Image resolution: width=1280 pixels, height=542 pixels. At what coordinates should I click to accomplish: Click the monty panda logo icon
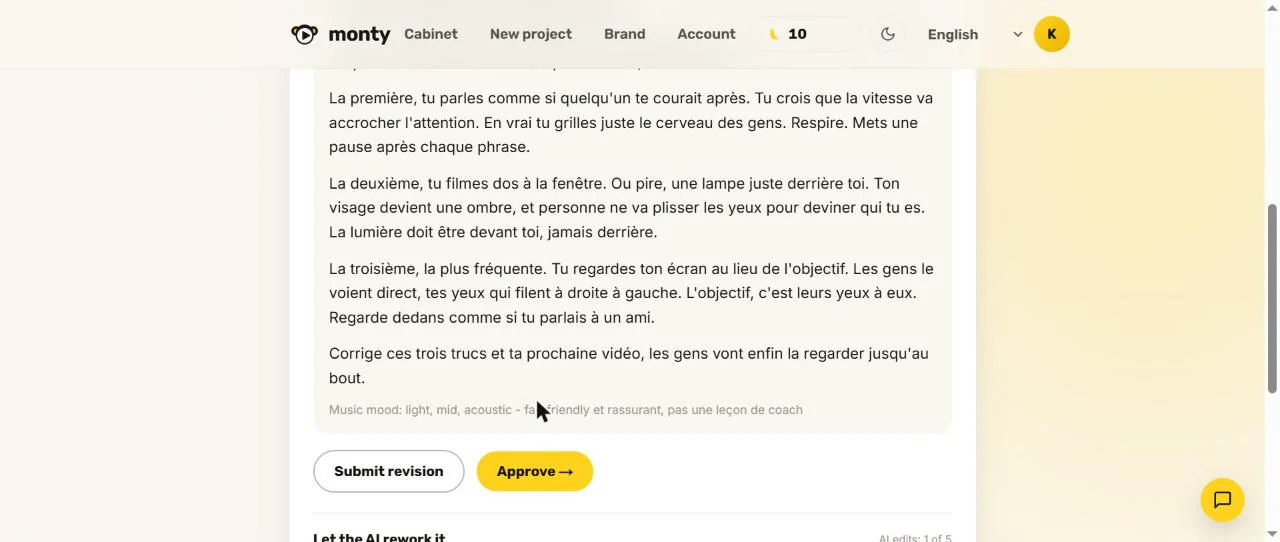pos(304,34)
